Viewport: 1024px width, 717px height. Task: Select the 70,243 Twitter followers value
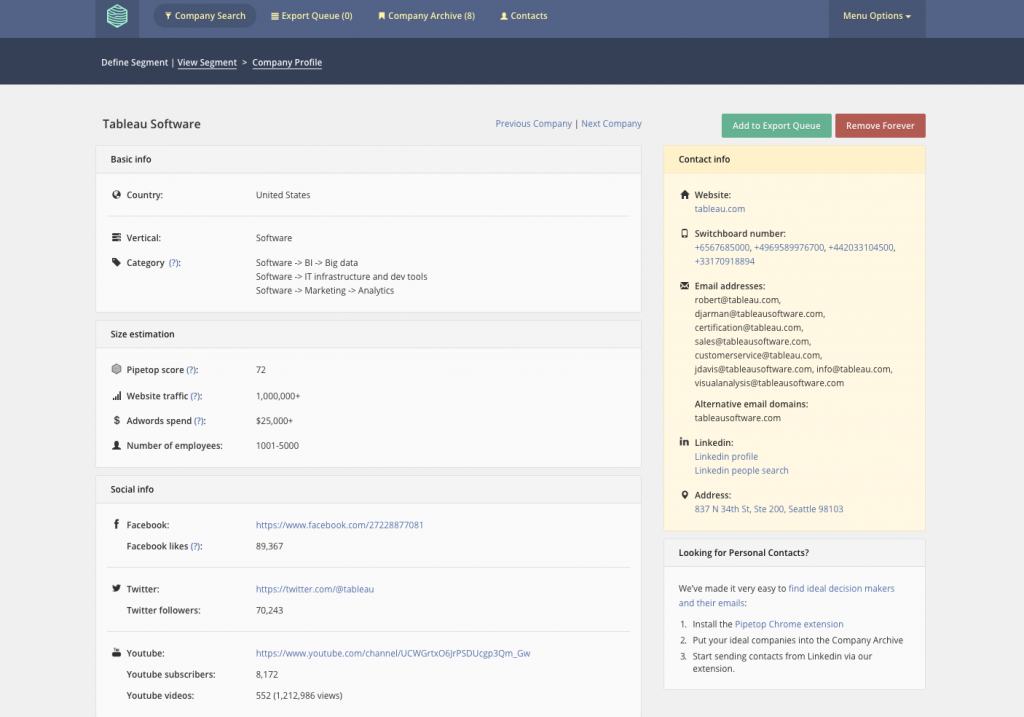click(269, 610)
